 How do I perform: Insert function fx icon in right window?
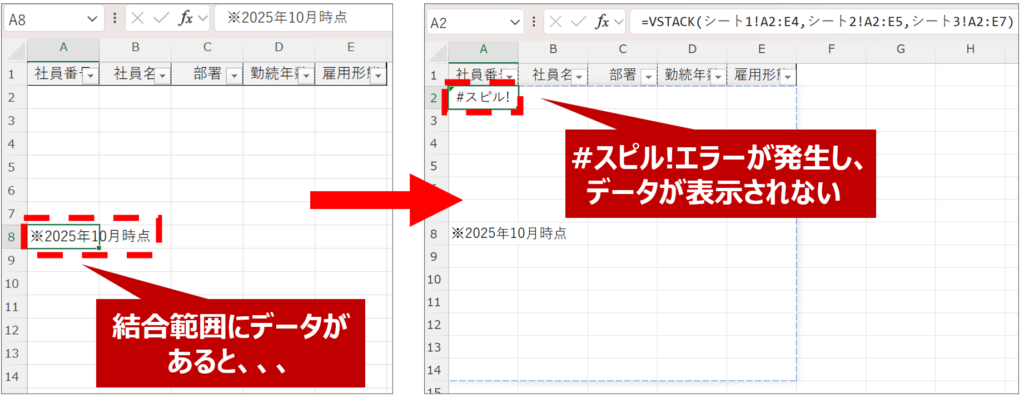pos(603,22)
